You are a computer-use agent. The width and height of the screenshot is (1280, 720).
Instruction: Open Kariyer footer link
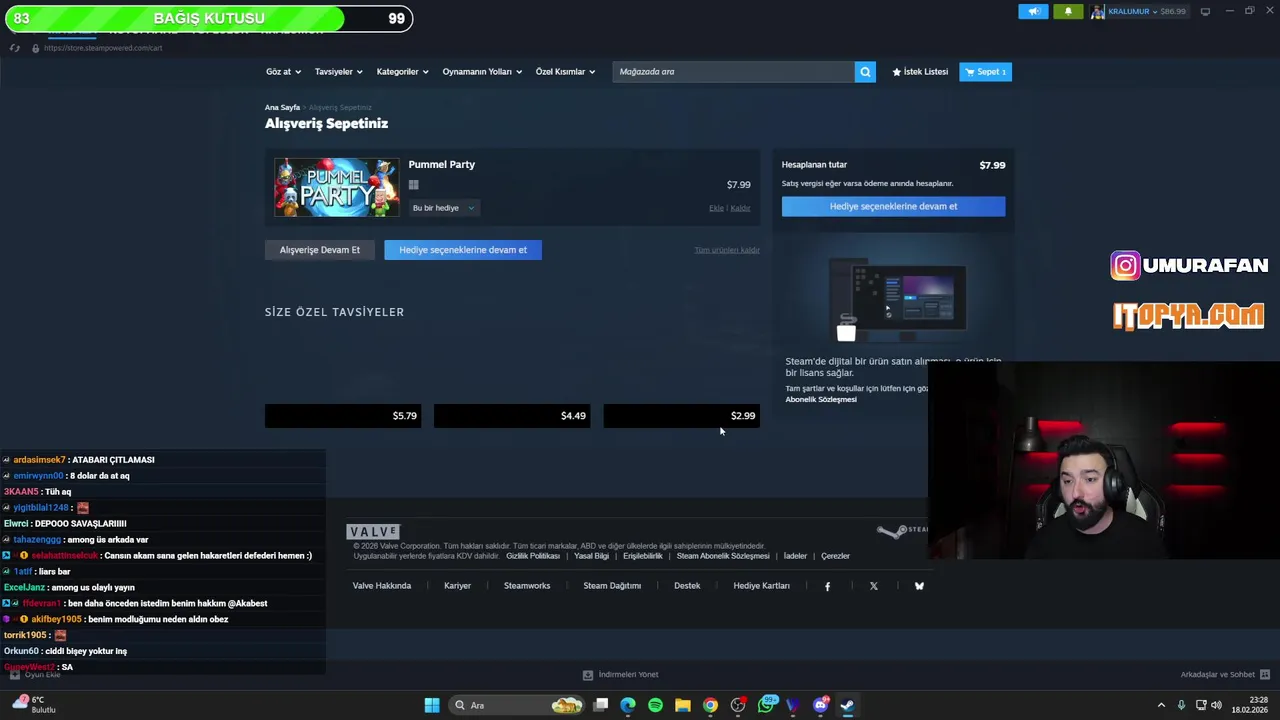[x=457, y=586]
